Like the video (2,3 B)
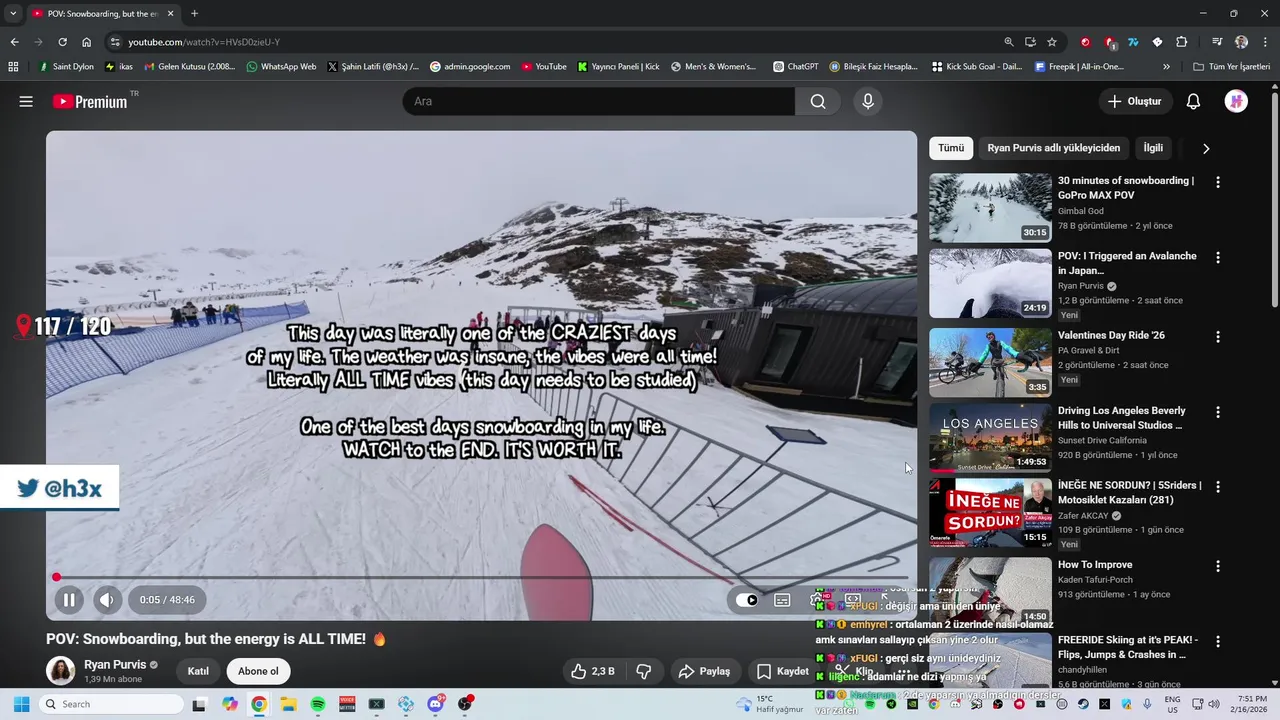 pos(593,671)
